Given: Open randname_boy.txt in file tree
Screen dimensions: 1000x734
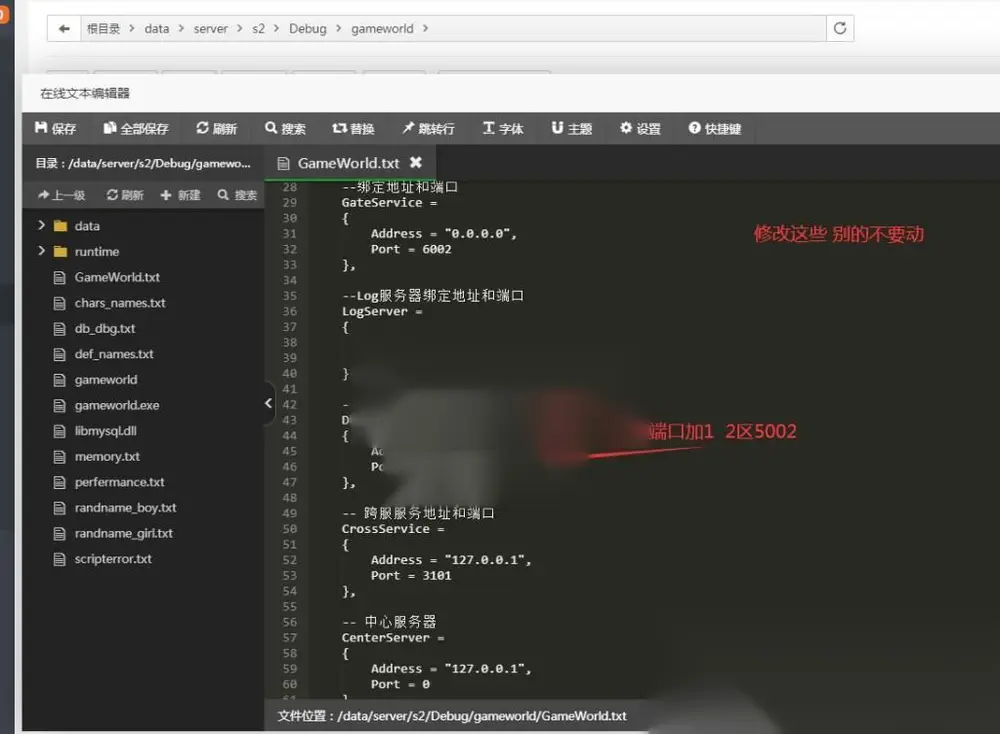Looking at the screenshot, I should pos(125,508).
